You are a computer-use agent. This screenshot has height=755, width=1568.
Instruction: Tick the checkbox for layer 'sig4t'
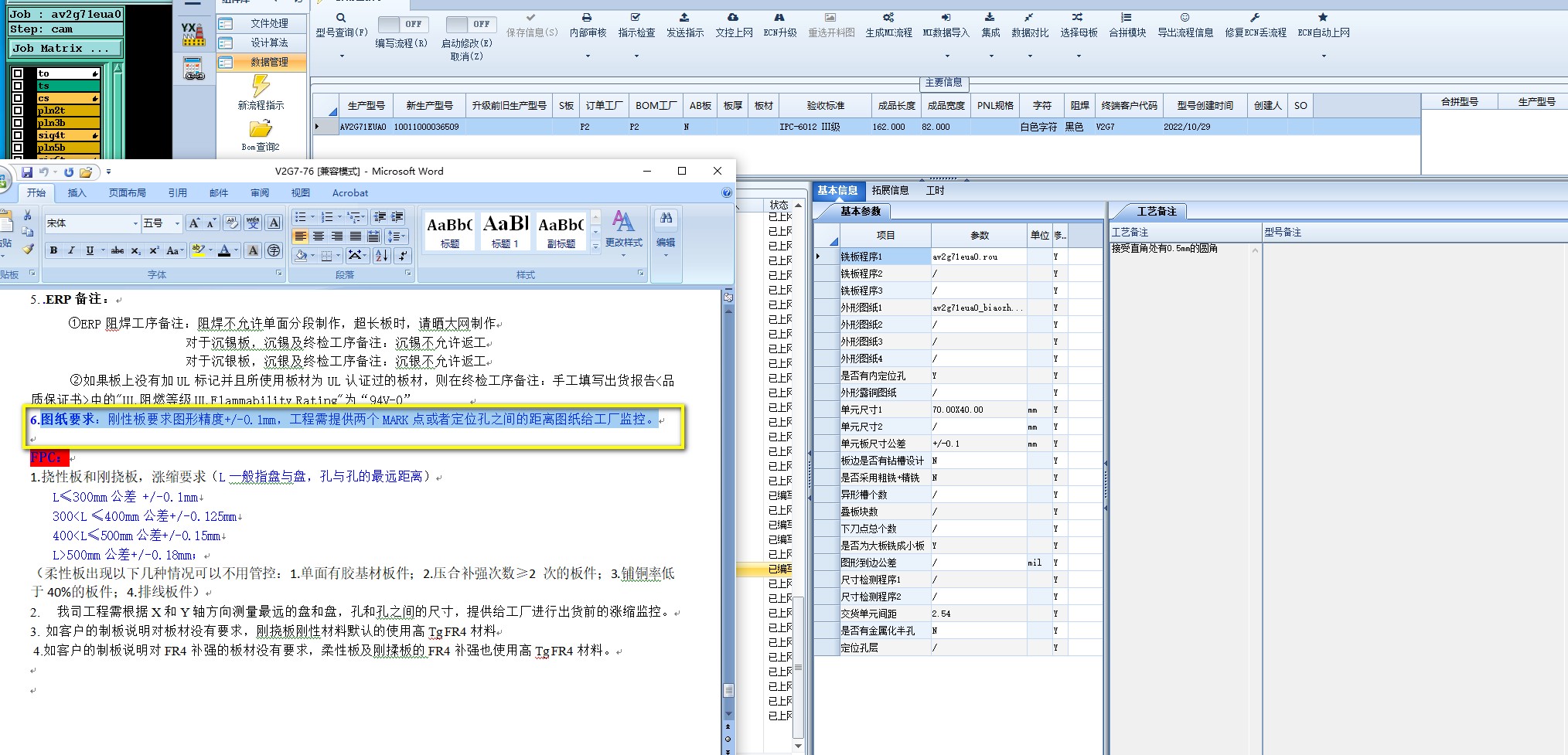coord(18,135)
